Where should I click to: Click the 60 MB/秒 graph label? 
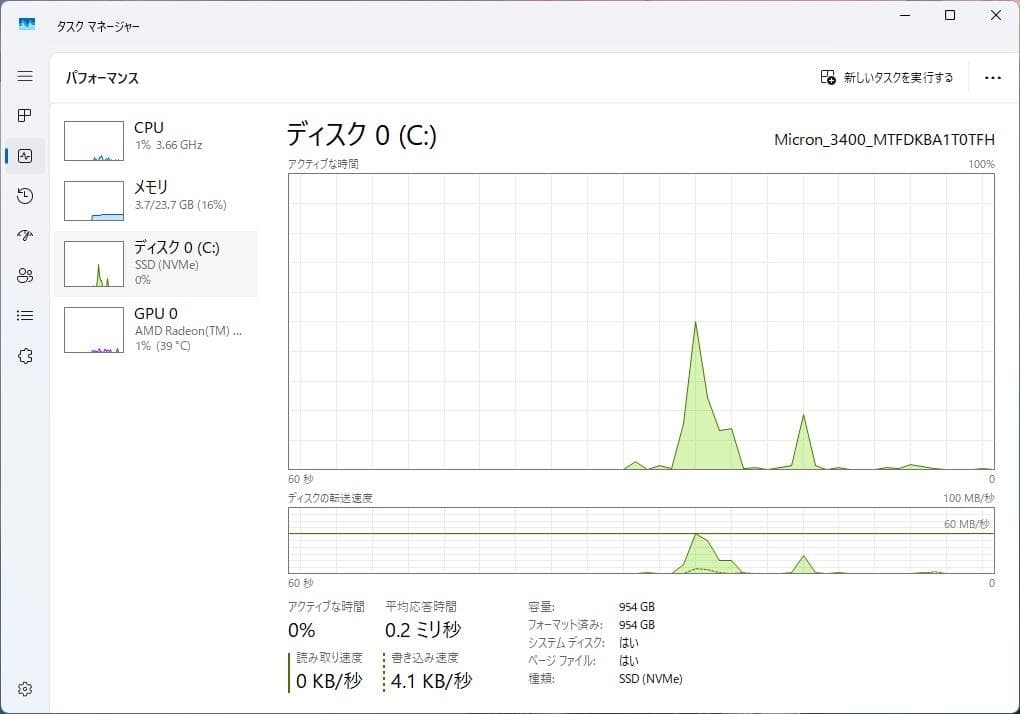click(x=967, y=524)
